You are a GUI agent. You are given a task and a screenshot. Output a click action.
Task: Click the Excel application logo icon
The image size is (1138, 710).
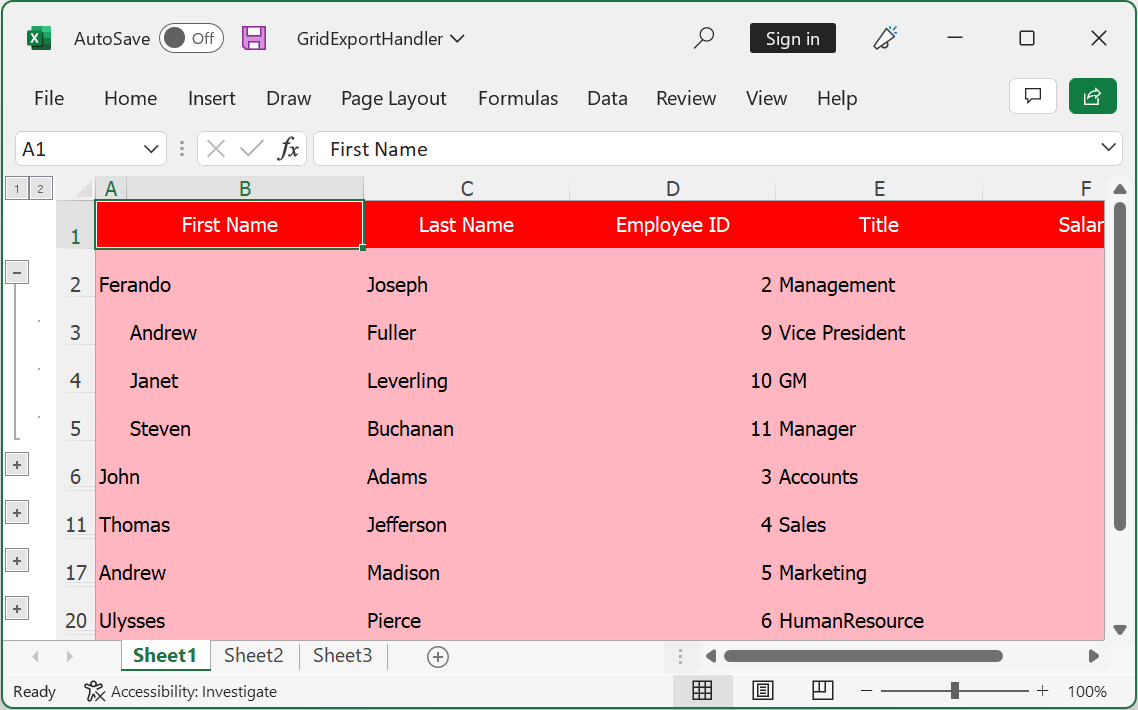pos(38,38)
